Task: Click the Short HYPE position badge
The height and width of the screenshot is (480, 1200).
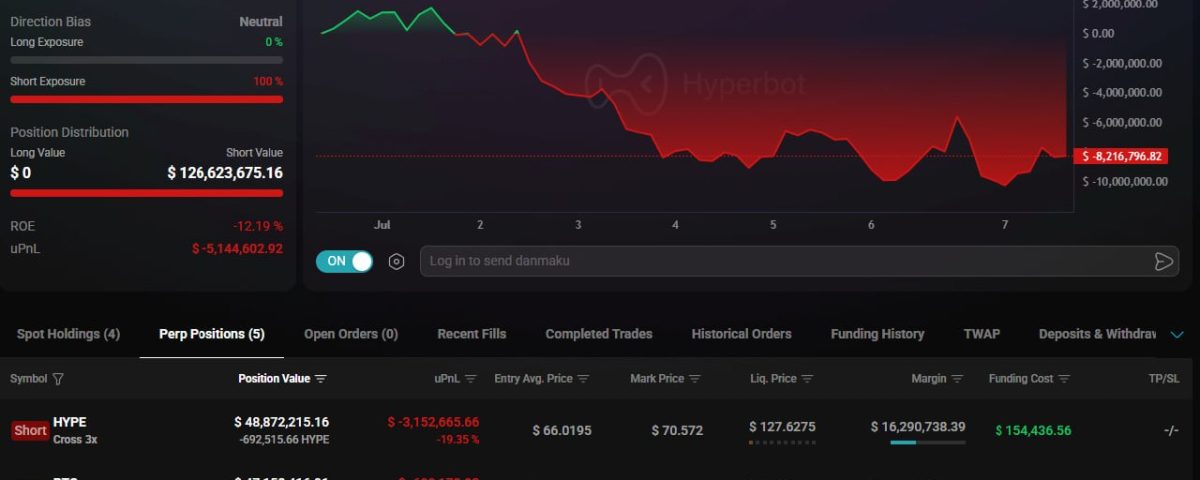Action: click(x=30, y=431)
